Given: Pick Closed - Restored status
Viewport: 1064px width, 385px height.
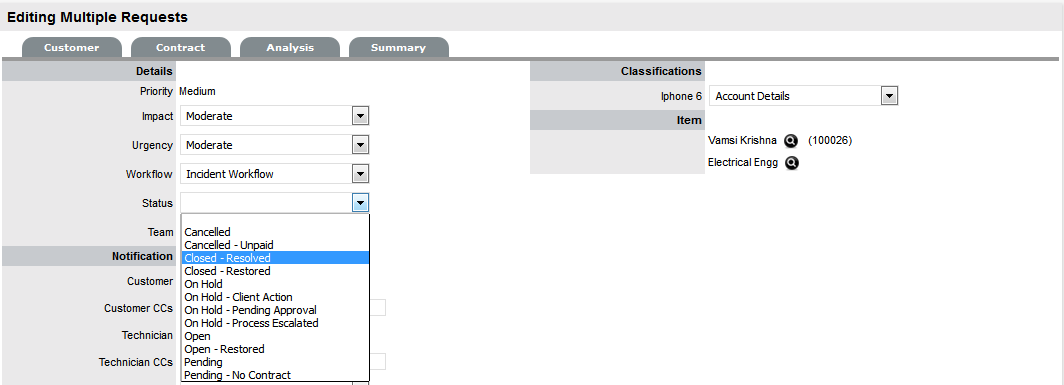Looking at the screenshot, I should coord(275,271).
